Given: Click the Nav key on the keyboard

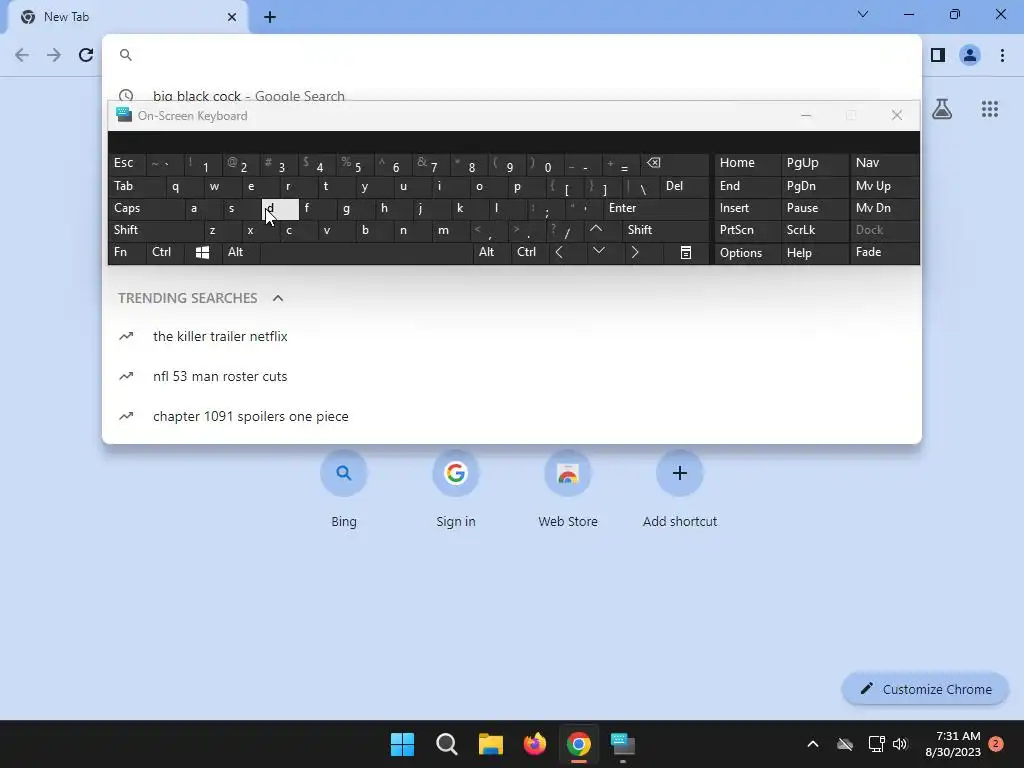Looking at the screenshot, I should 885,164.
